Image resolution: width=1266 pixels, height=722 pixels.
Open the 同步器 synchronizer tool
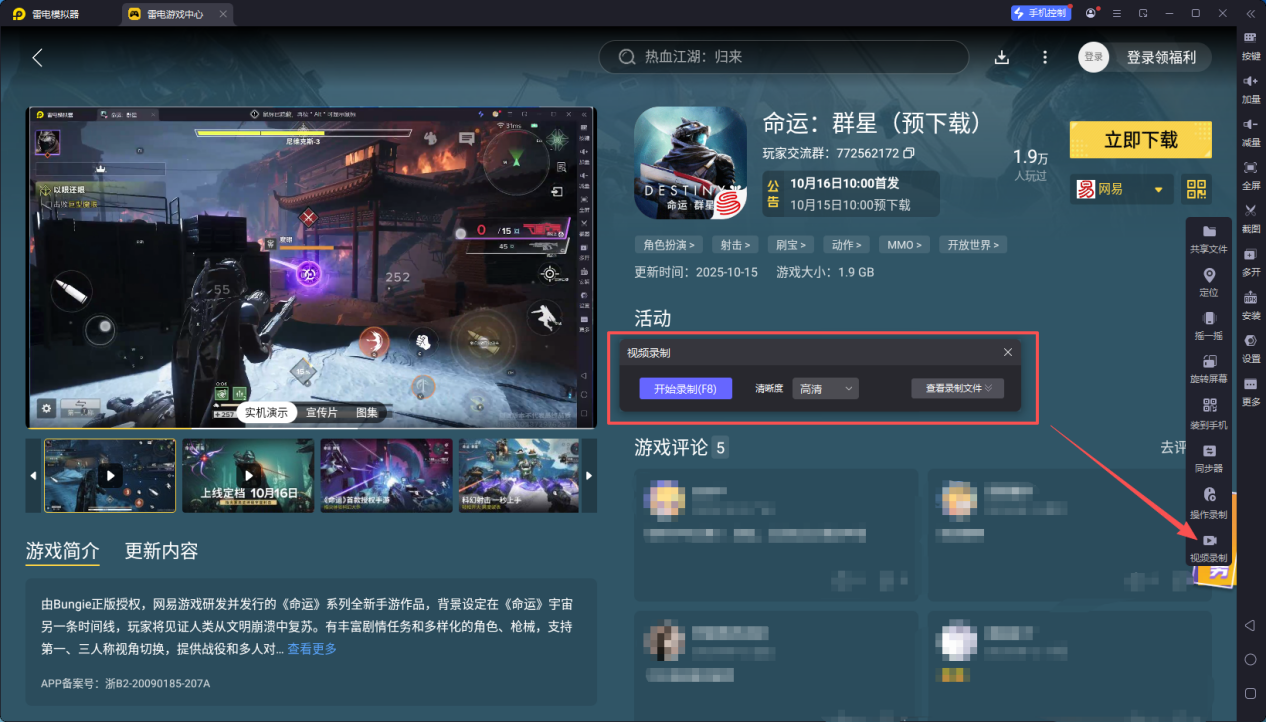click(x=1209, y=458)
